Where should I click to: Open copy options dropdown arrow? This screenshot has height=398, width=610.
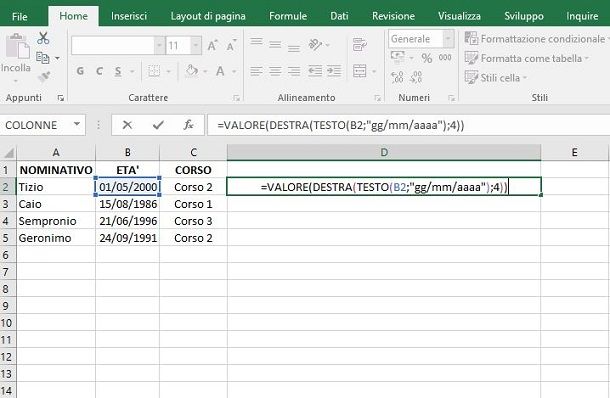[x=58, y=58]
